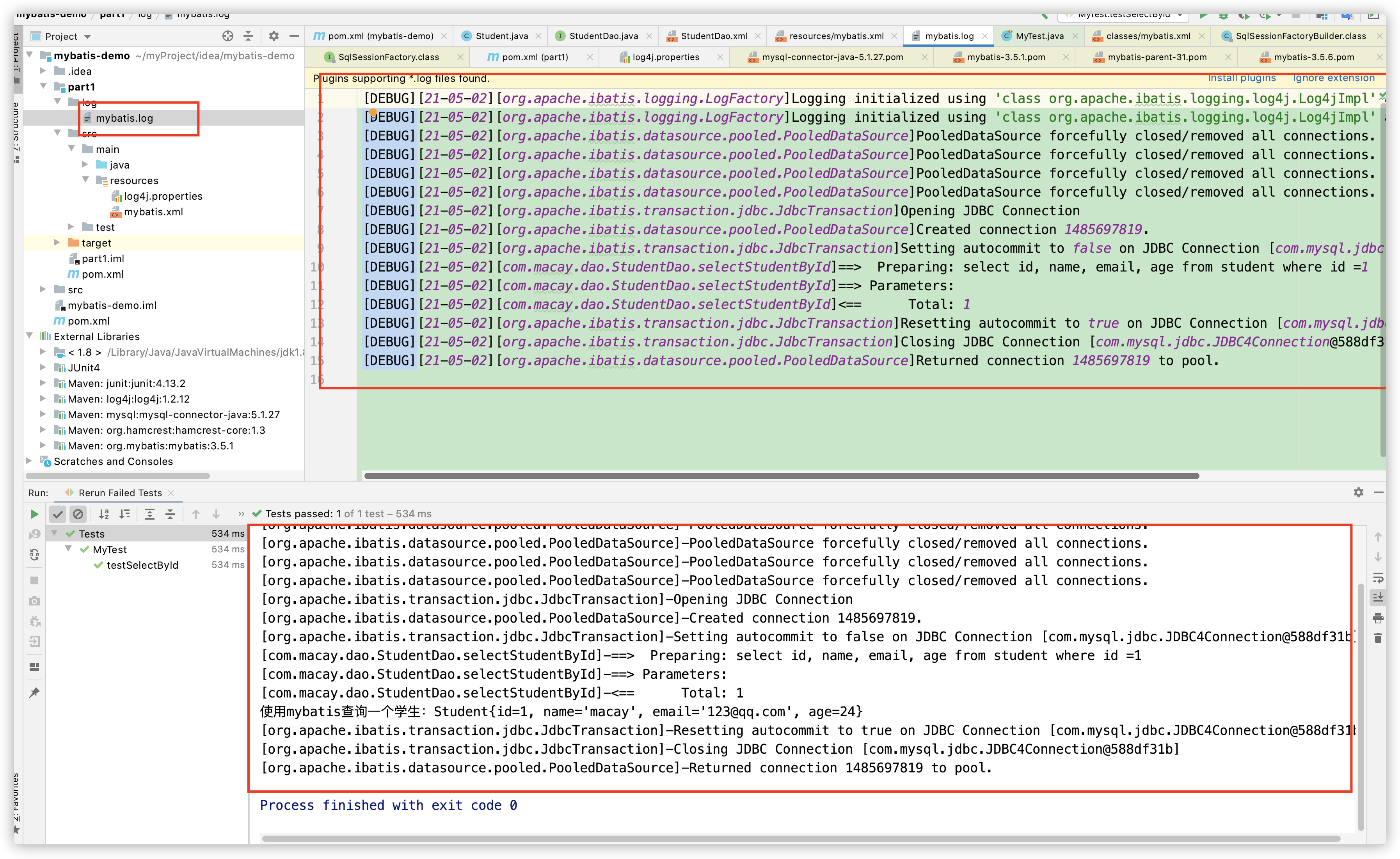Toggle Show Passed tests checkmark button
1400x859 pixels.
[57, 514]
